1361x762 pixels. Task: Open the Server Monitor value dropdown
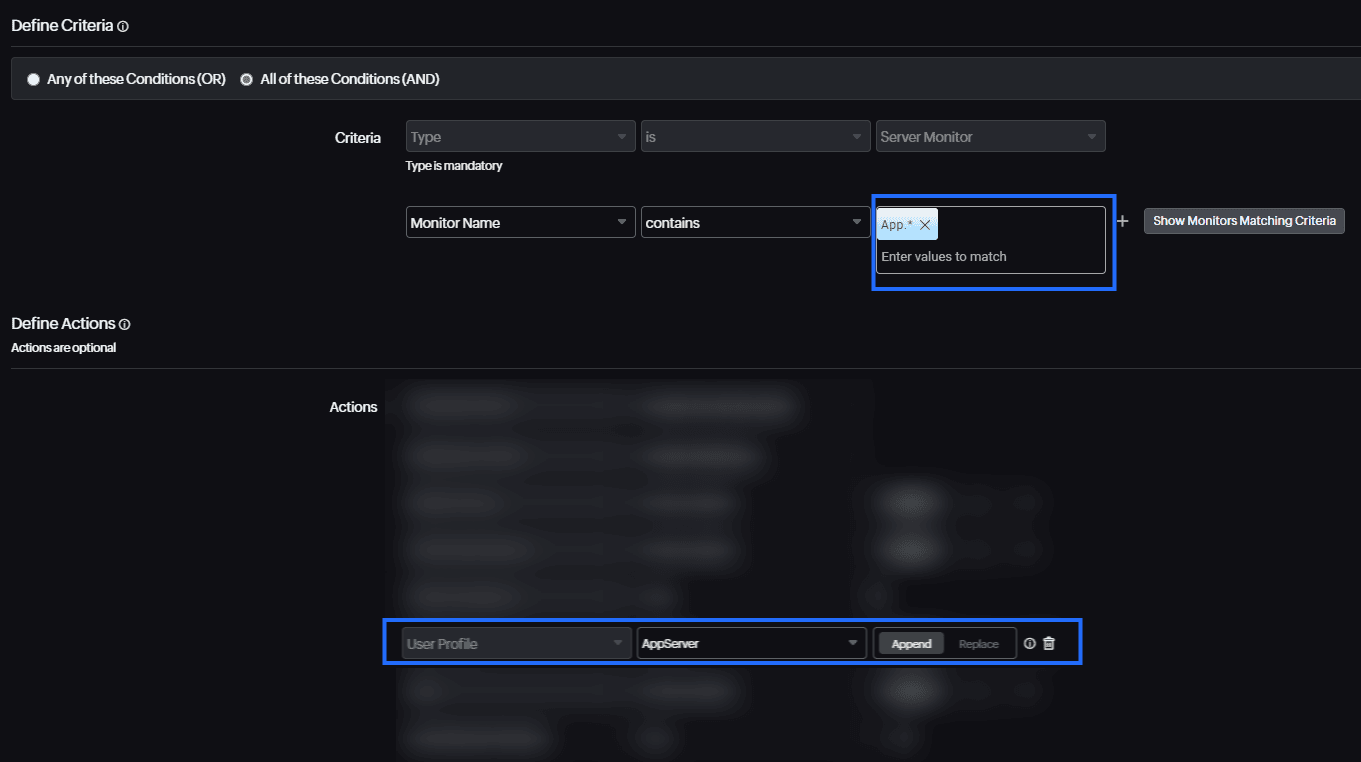pos(990,137)
